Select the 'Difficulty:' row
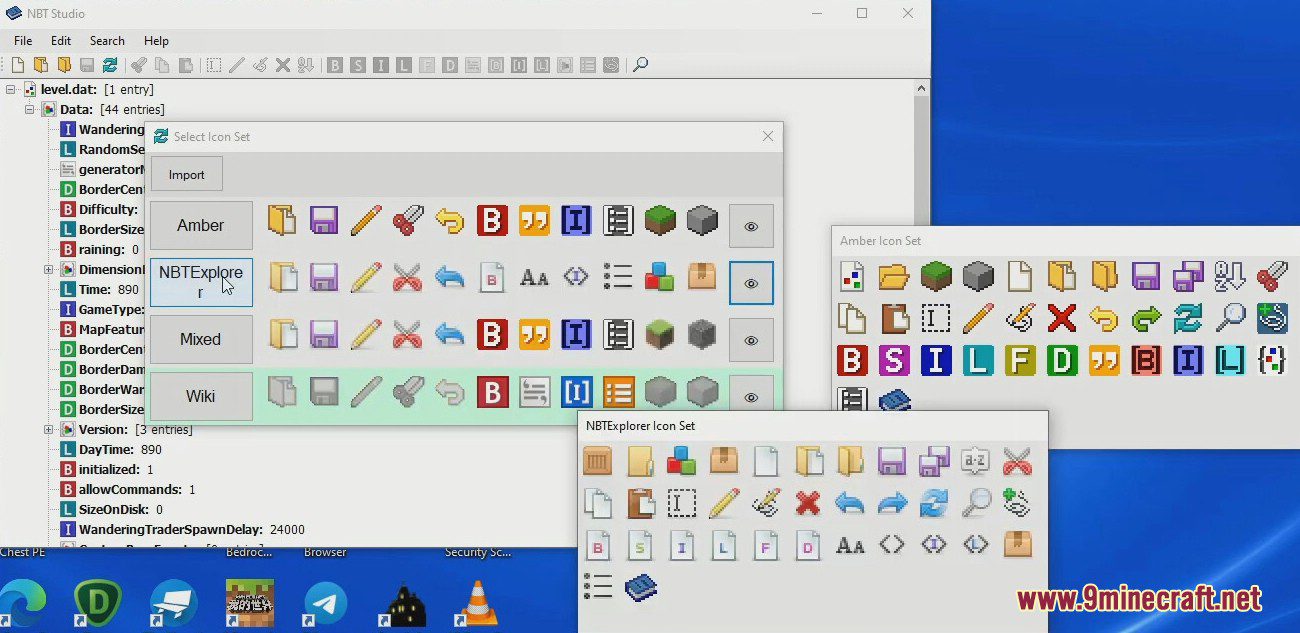 [x=99, y=209]
